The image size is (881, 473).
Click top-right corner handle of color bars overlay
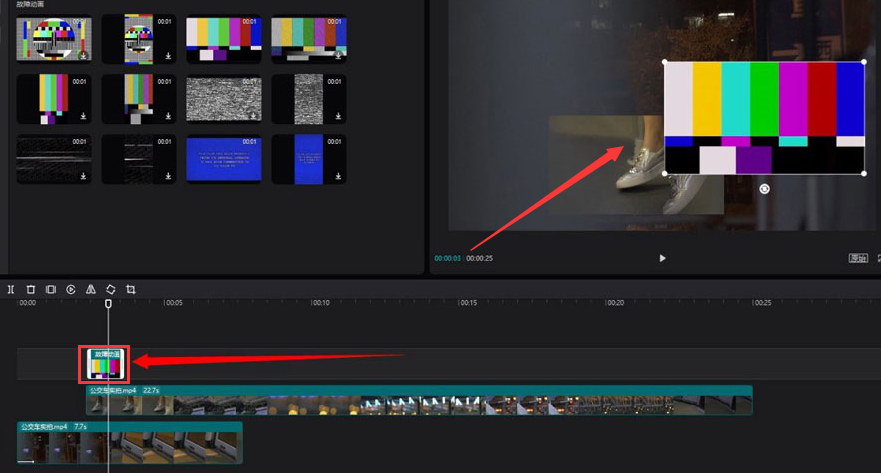(x=864, y=62)
